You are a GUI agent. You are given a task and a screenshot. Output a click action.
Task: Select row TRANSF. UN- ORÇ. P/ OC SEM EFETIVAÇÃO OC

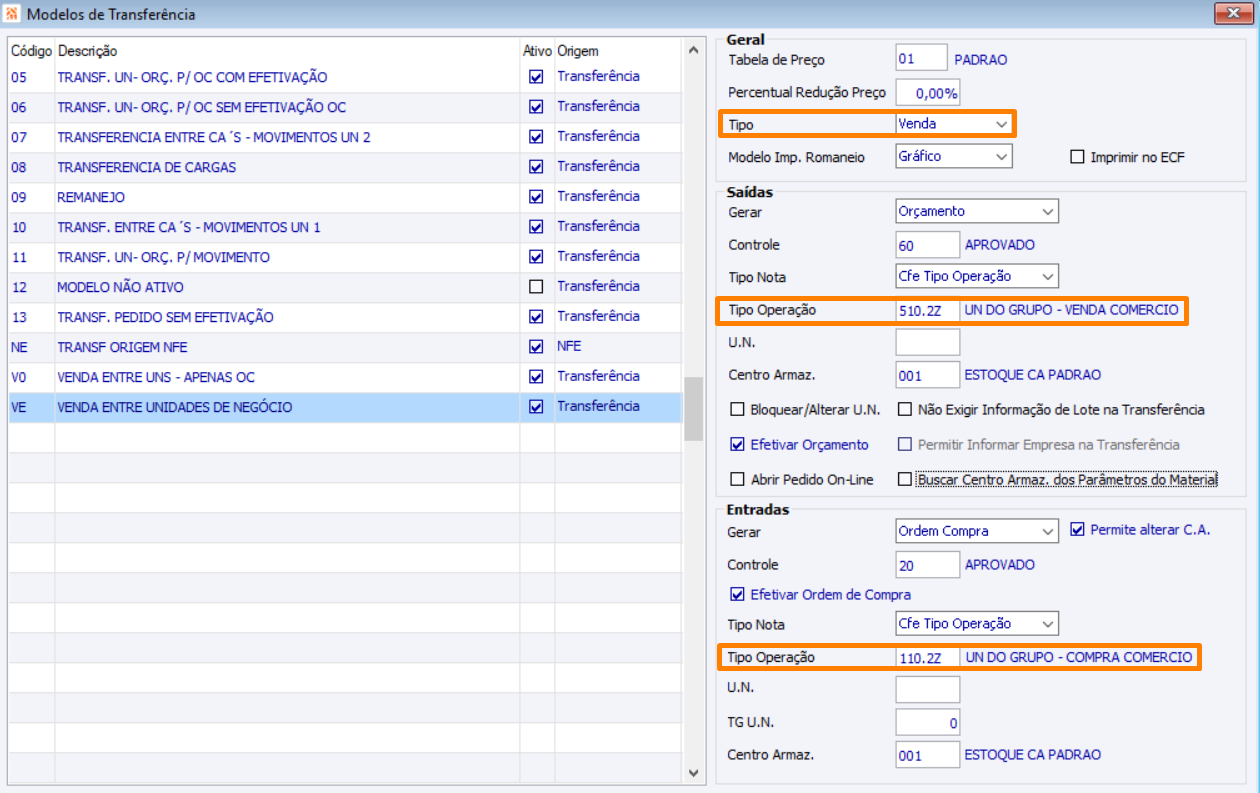[345, 107]
